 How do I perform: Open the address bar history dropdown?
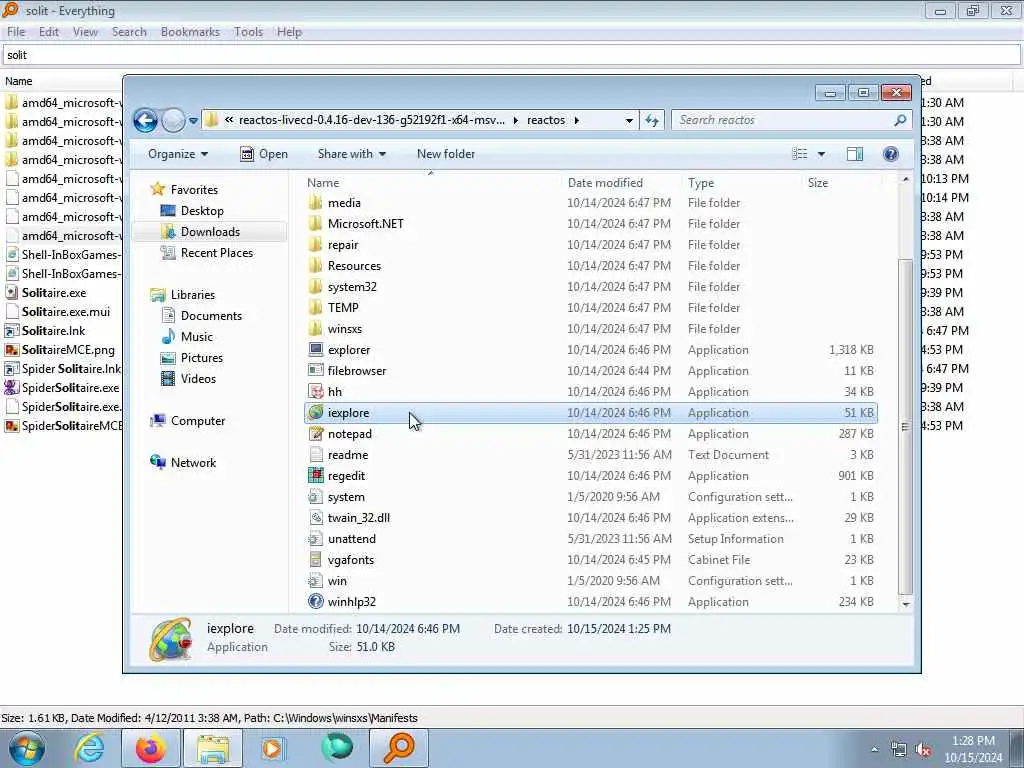pos(629,121)
